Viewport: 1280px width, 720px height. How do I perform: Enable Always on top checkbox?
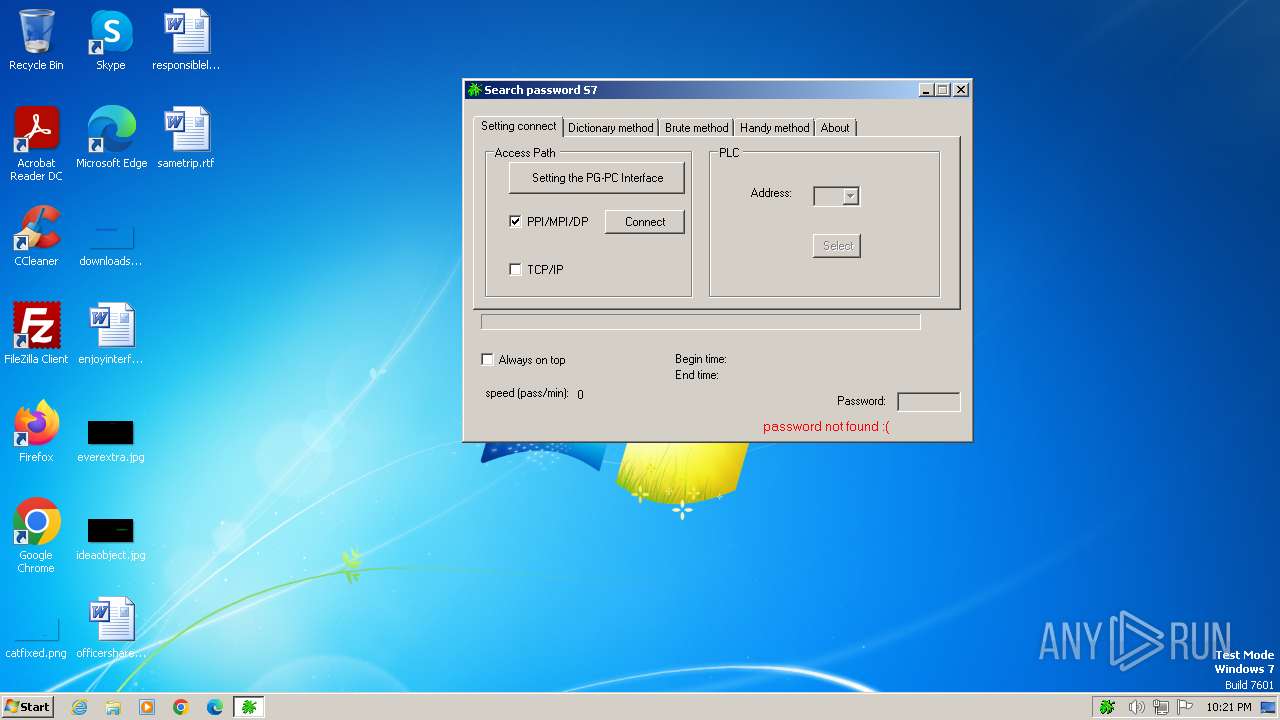coord(488,359)
